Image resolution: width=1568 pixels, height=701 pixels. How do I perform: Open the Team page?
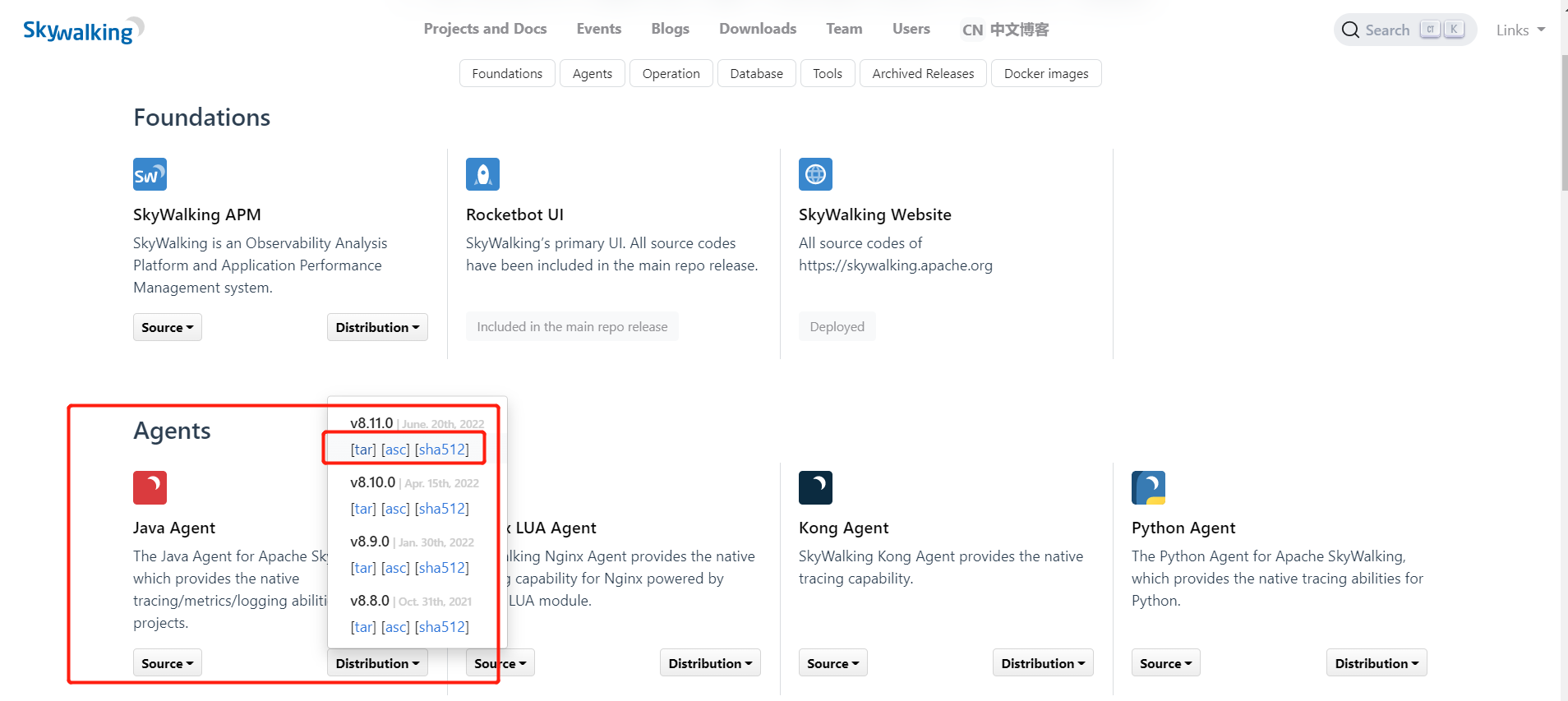[844, 29]
